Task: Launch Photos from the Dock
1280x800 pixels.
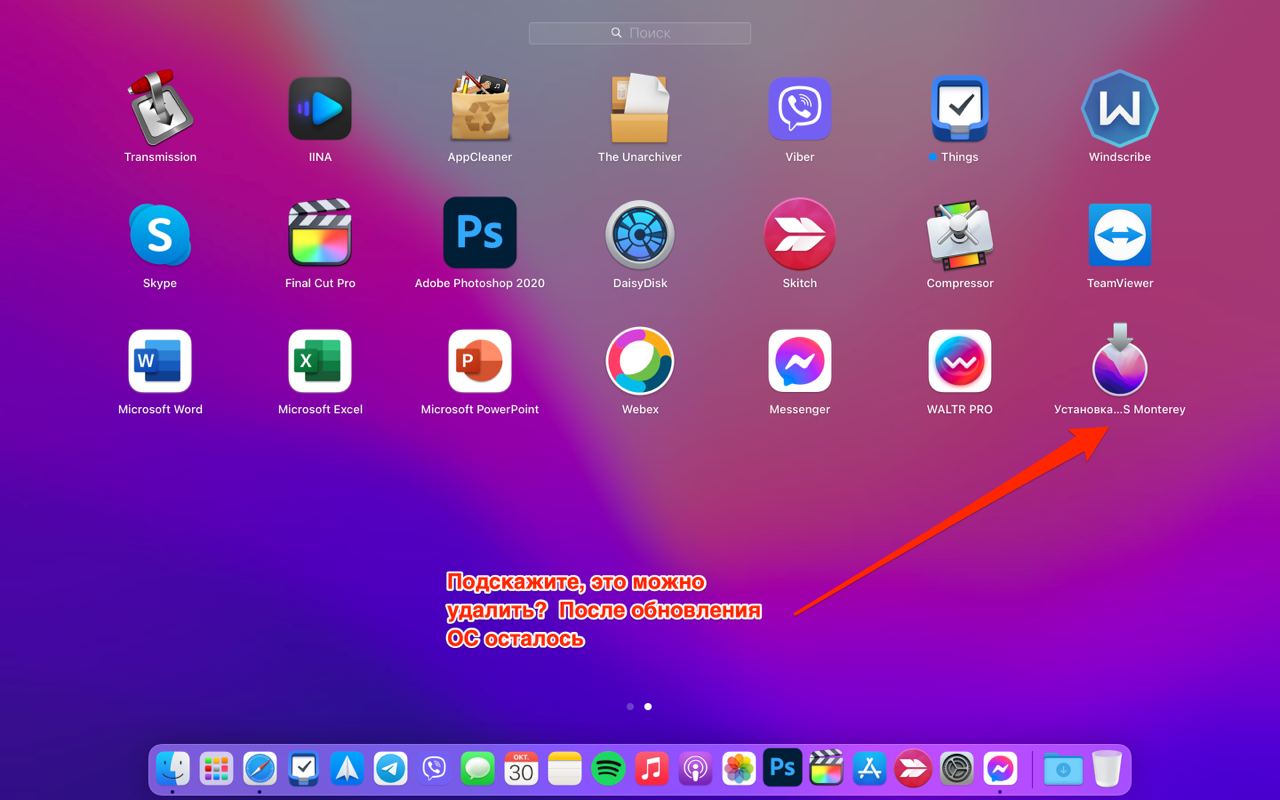Action: click(739, 768)
